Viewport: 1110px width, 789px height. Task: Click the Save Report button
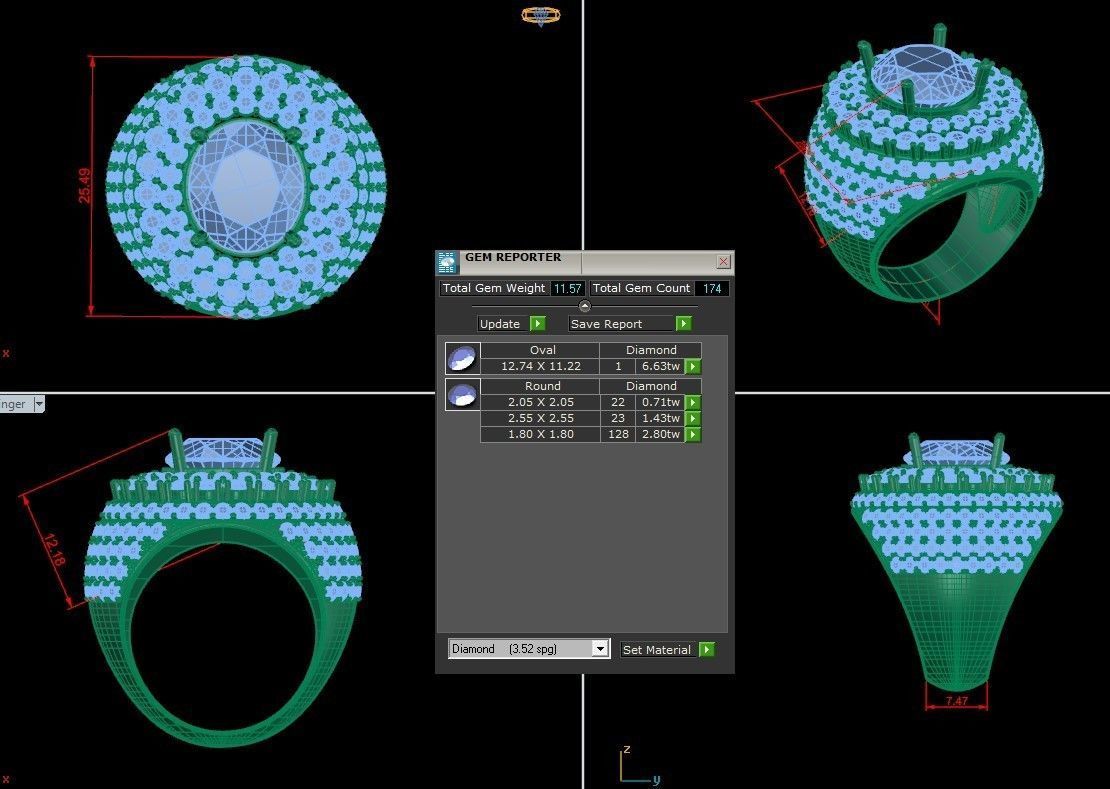[607, 323]
